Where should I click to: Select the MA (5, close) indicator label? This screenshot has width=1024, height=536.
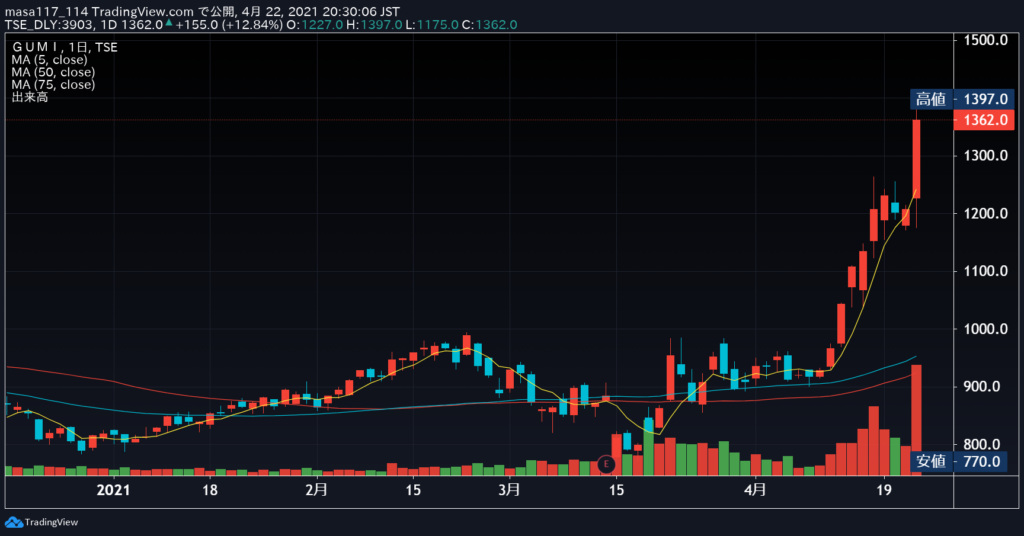[x=49, y=59]
